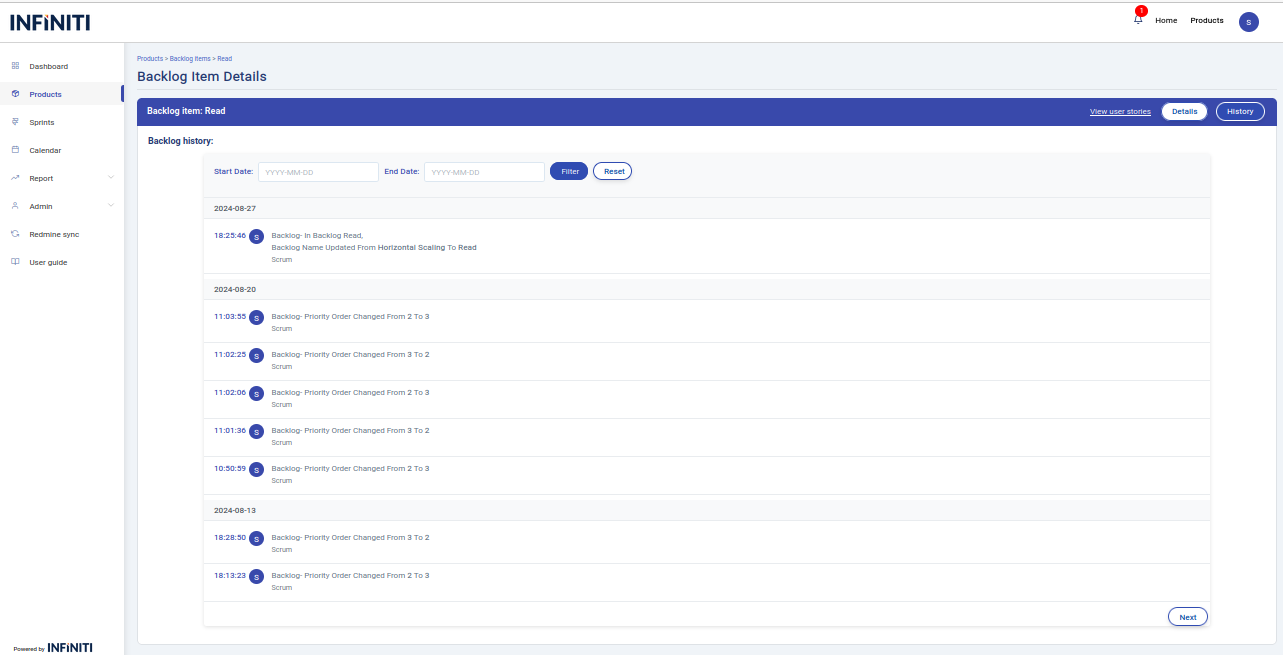The image size is (1283, 655).
Task: Open the View user stories link
Action: tap(1120, 111)
